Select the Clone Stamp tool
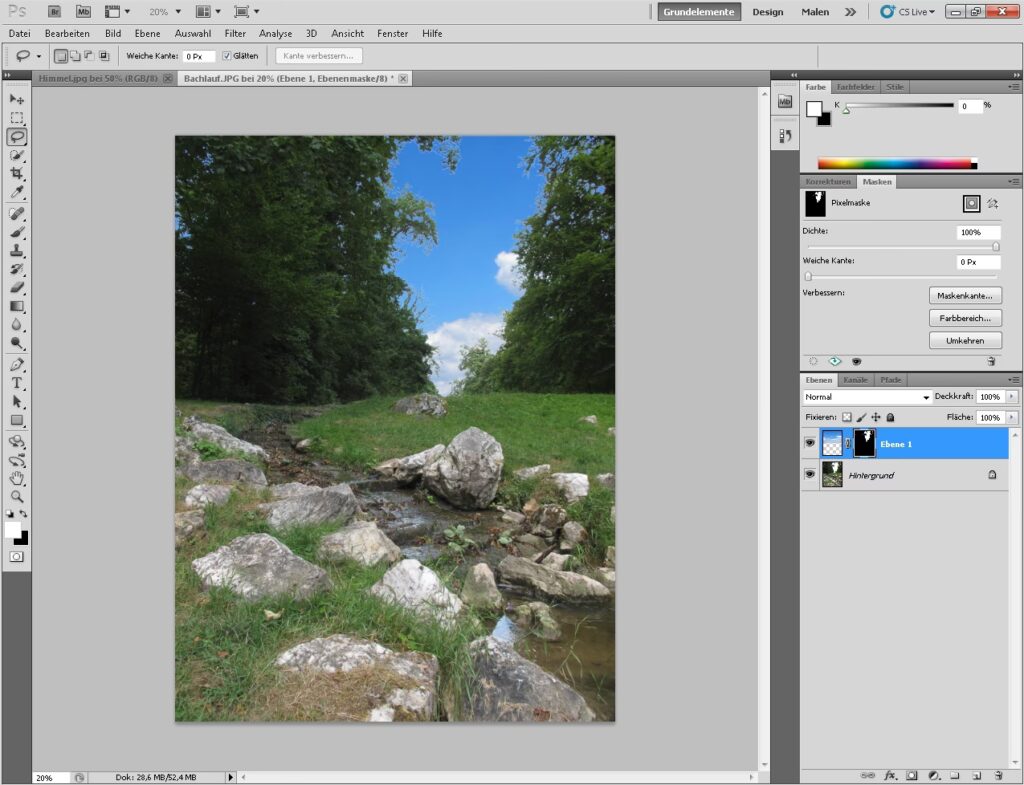The width and height of the screenshot is (1024, 785). 17,251
